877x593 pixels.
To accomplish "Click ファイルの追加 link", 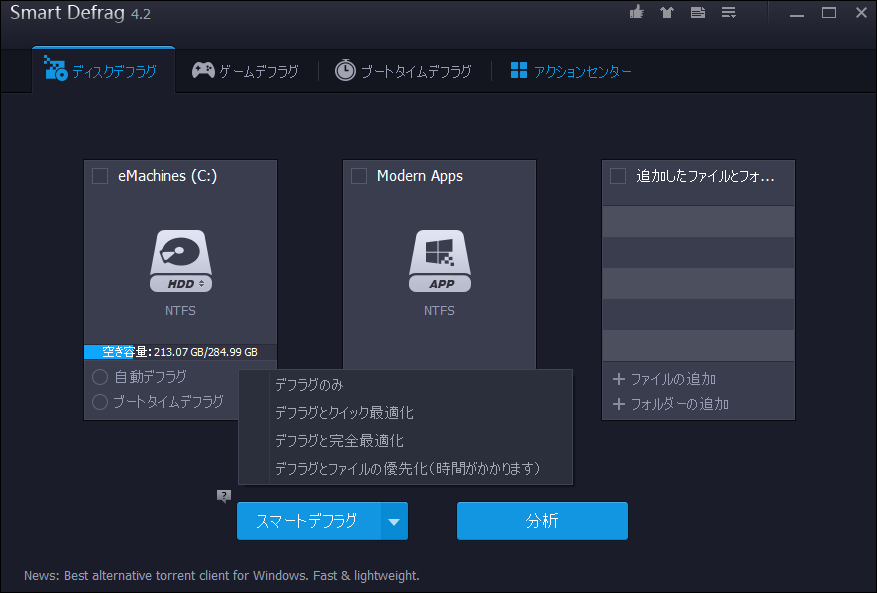I will [673, 379].
